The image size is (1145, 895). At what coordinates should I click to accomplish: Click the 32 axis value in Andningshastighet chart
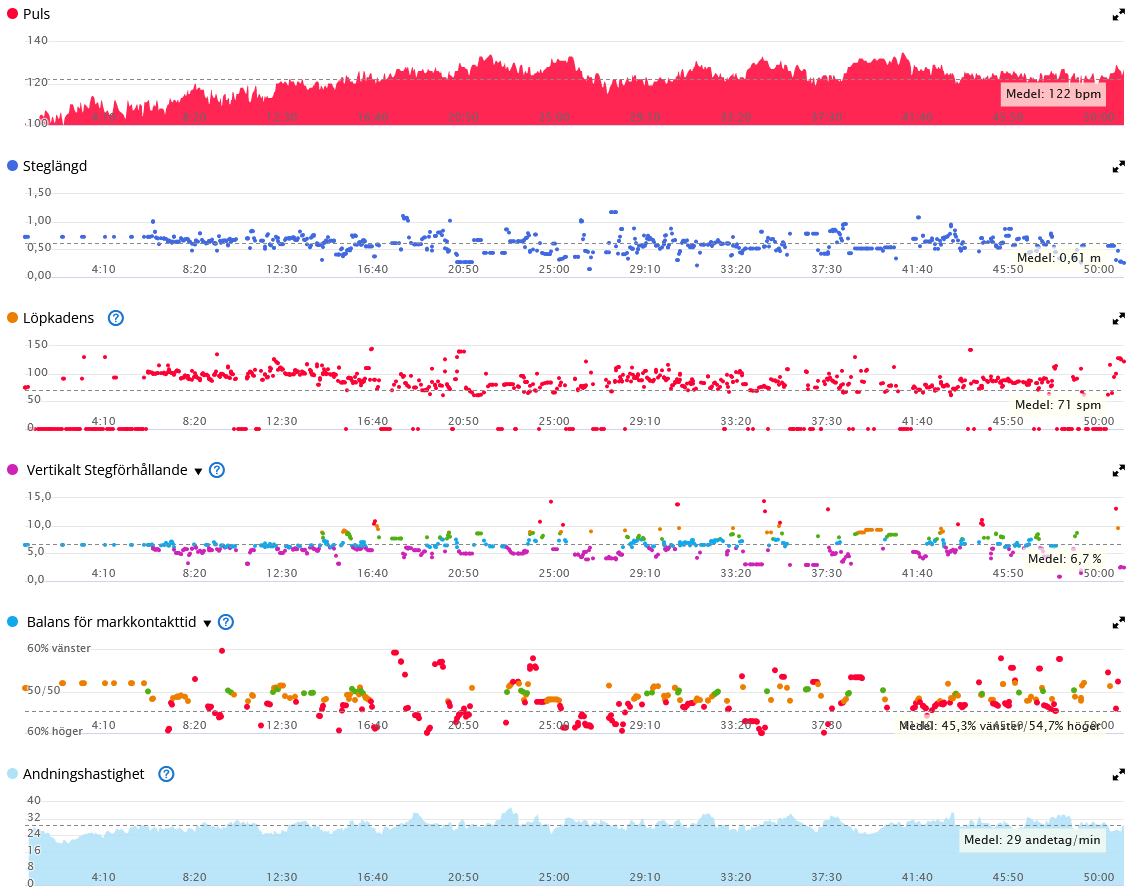[34, 817]
